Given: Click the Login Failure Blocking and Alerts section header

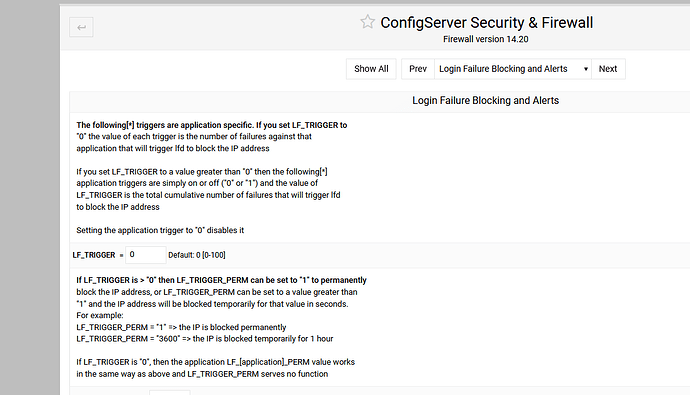Looking at the screenshot, I should [485, 101].
